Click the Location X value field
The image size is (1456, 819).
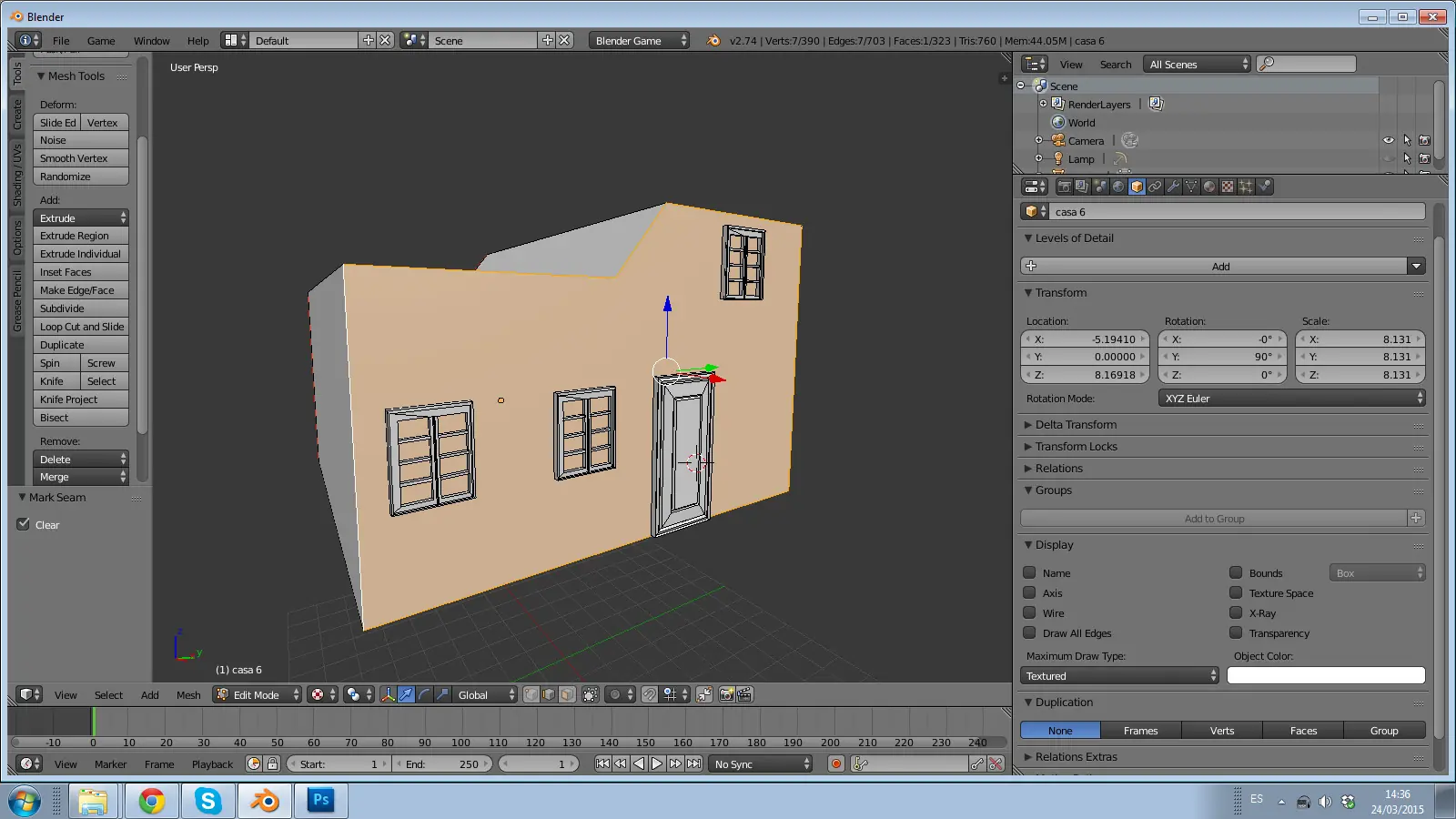tap(1085, 339)
